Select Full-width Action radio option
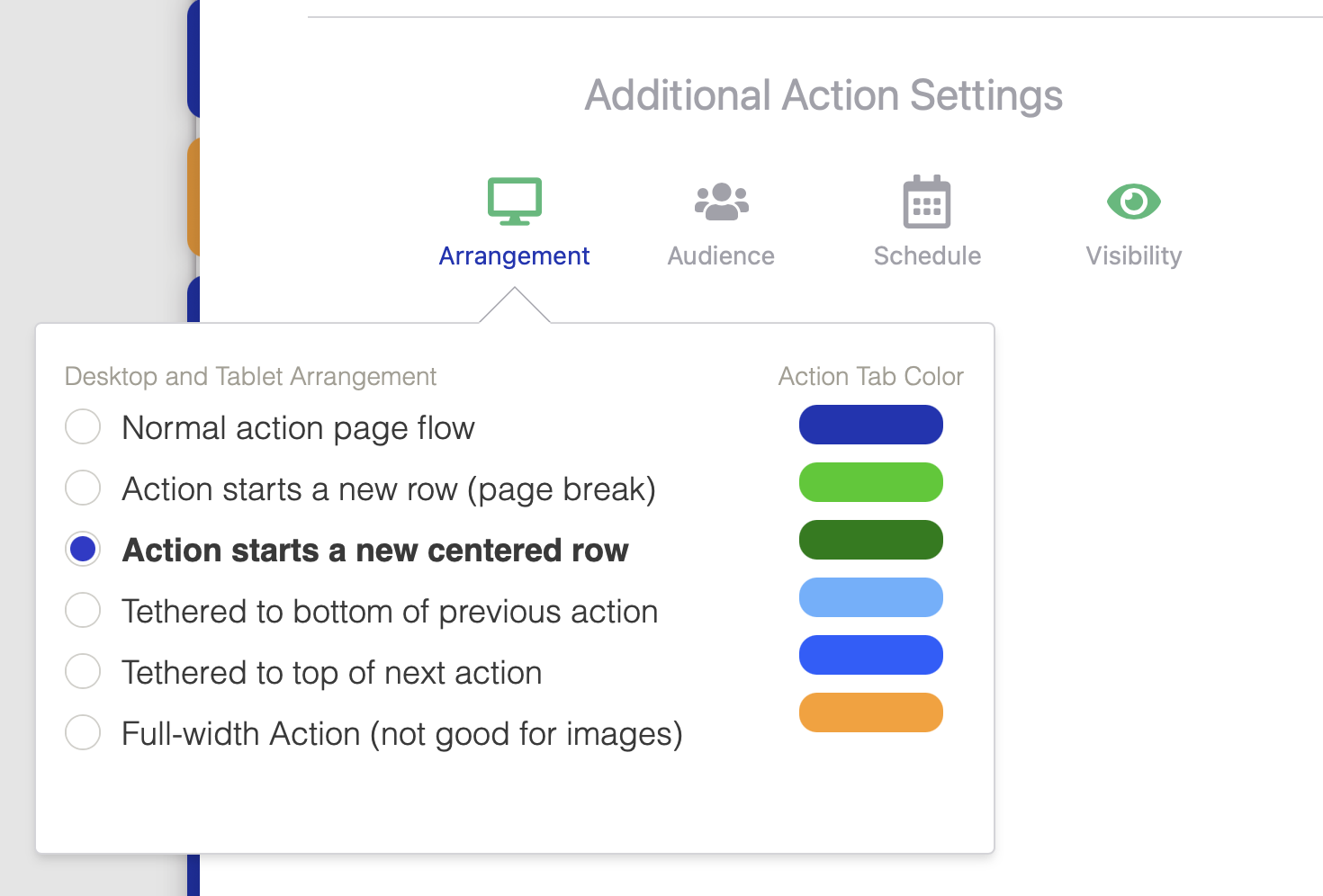 [83, 733]
